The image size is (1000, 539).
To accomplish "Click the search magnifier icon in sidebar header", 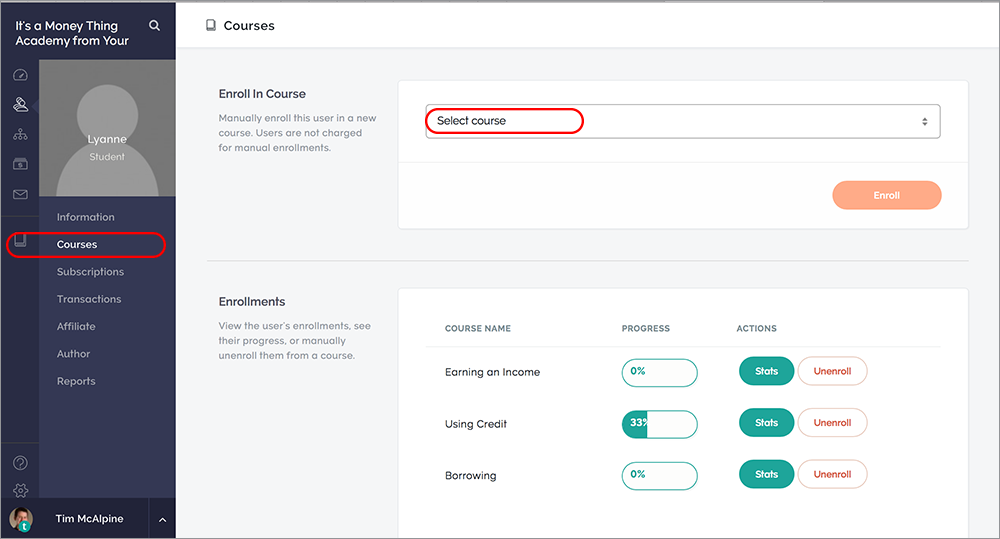I will click(x=154, y=26).
